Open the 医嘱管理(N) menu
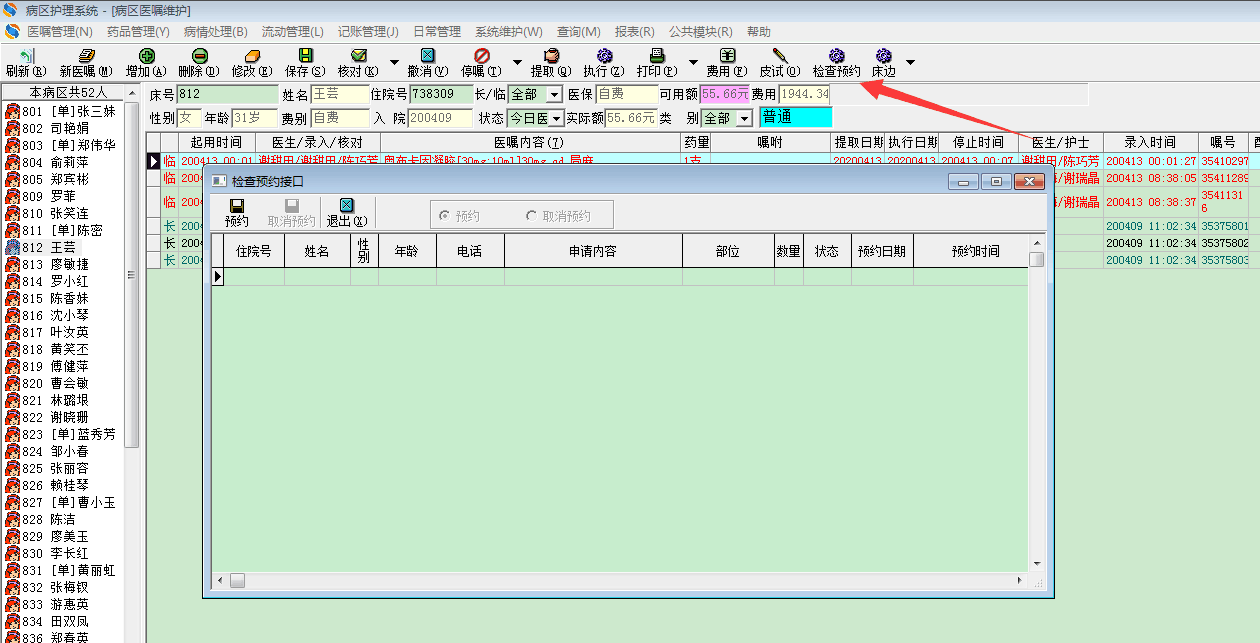 [x=59, y=32]
